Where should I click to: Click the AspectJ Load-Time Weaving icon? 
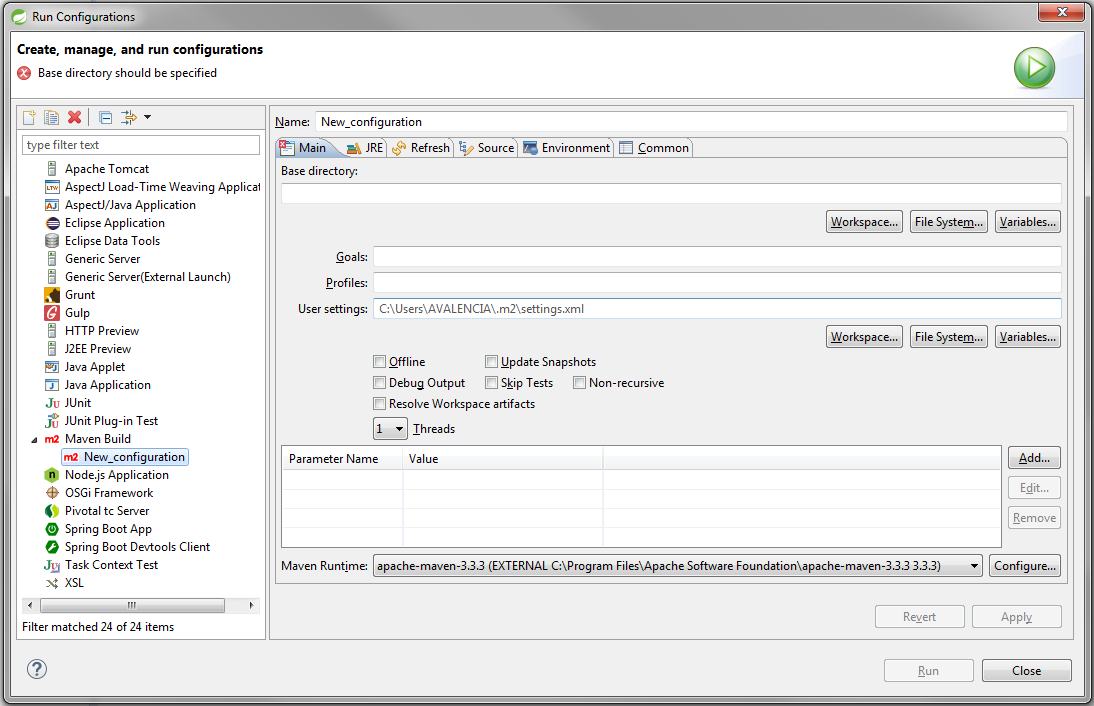tap(52, 187)
